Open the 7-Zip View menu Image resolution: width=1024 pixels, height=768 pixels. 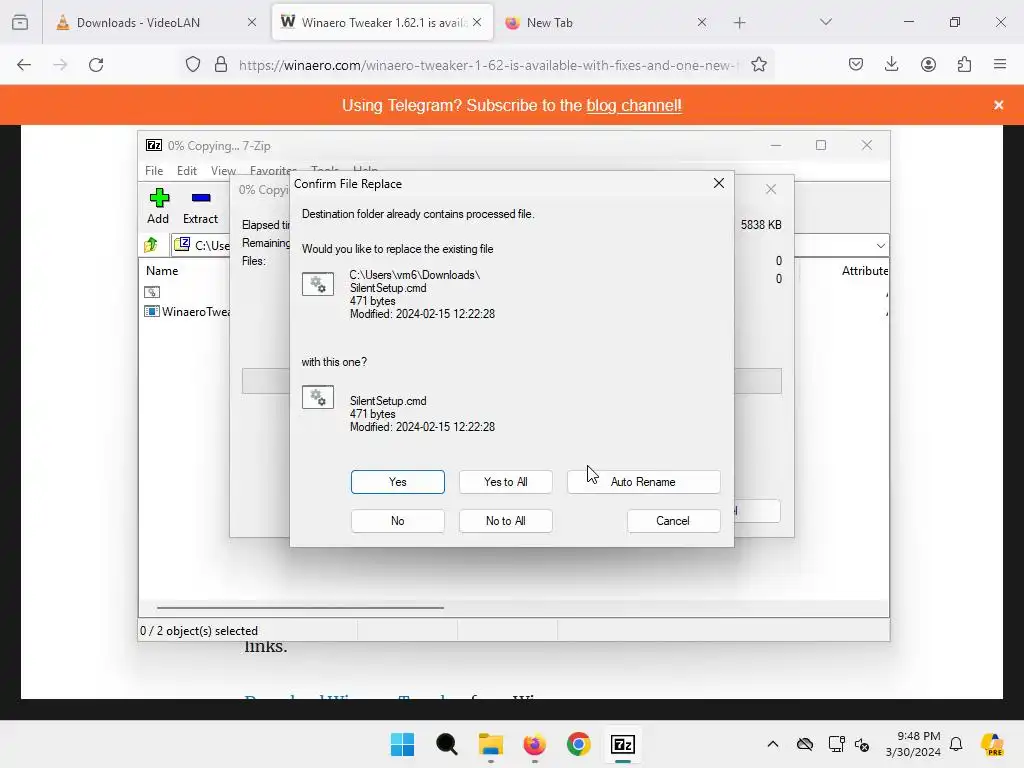point(223,170)
